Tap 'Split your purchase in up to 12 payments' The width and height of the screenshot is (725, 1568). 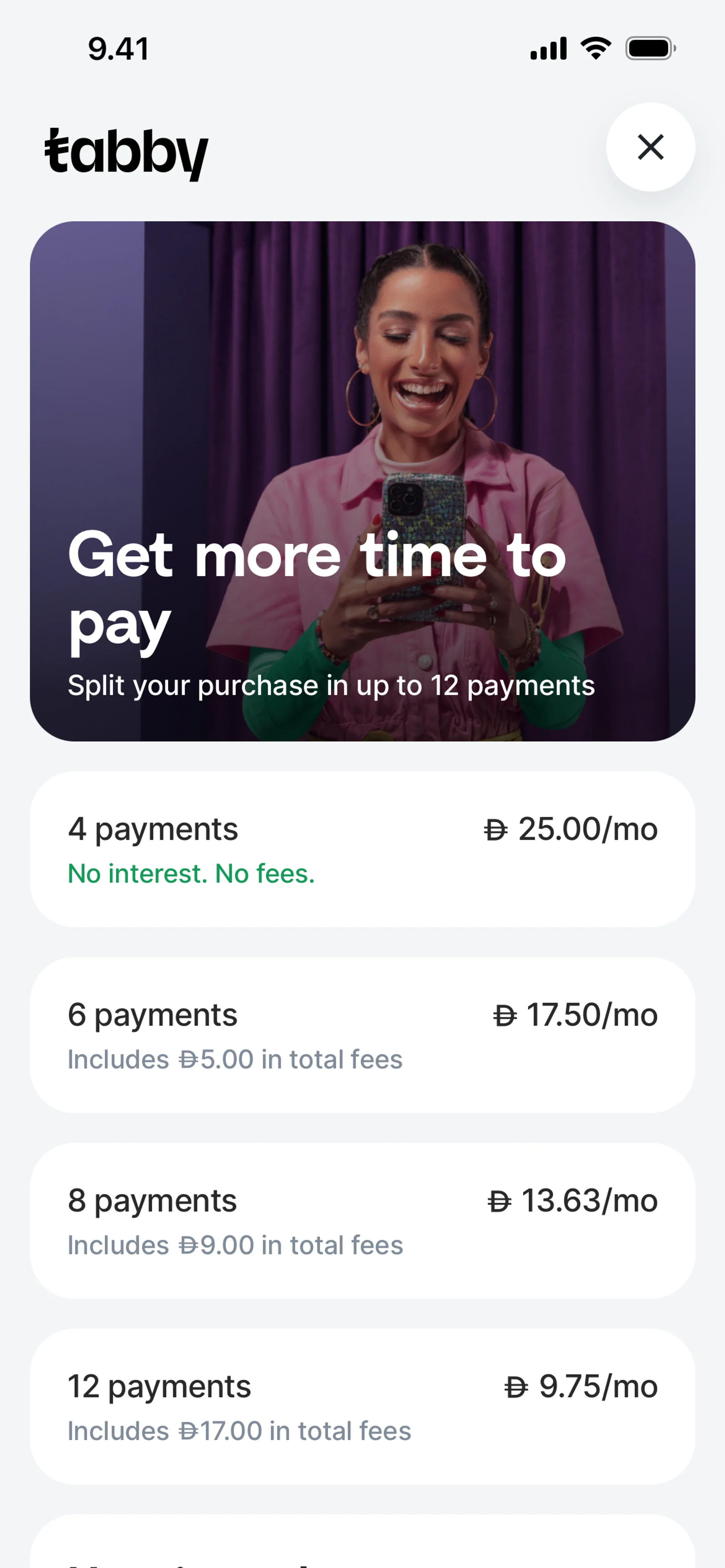click(331, 685)
